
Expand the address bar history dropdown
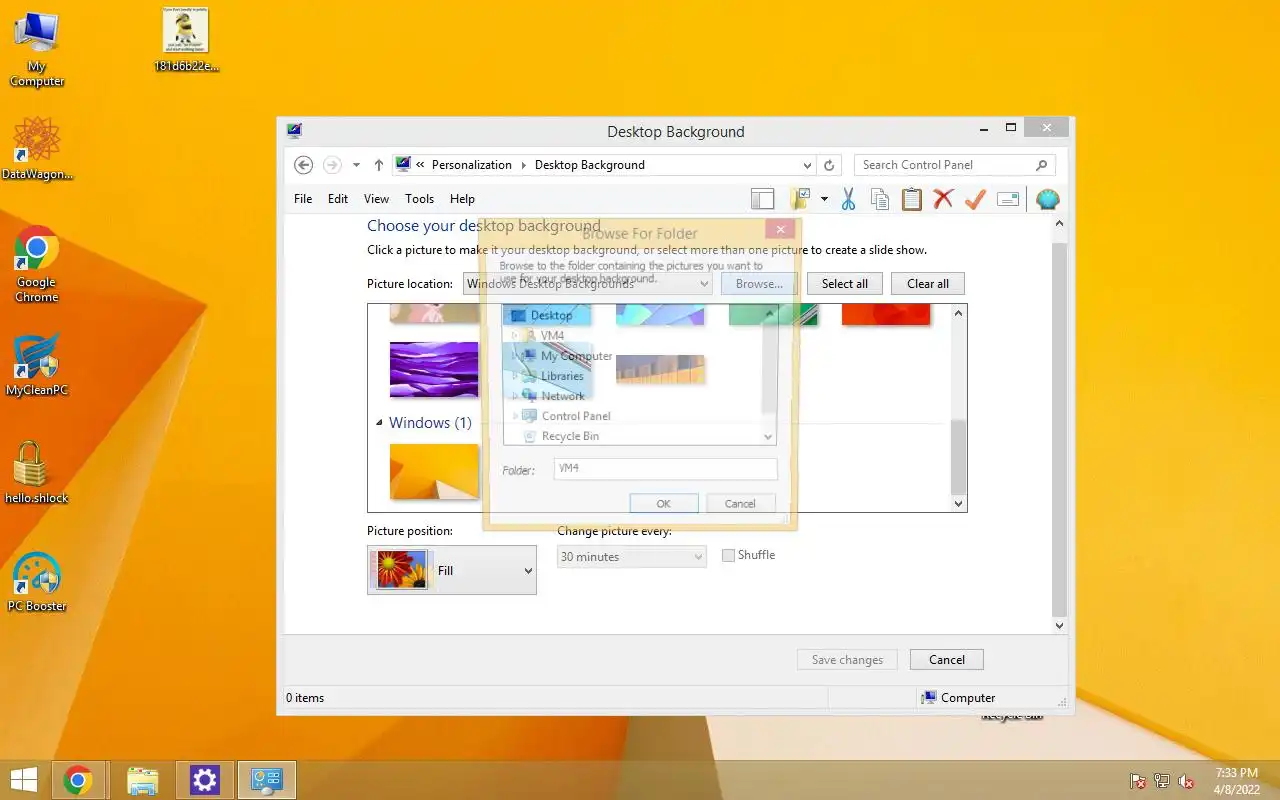[x=807, y=165]
